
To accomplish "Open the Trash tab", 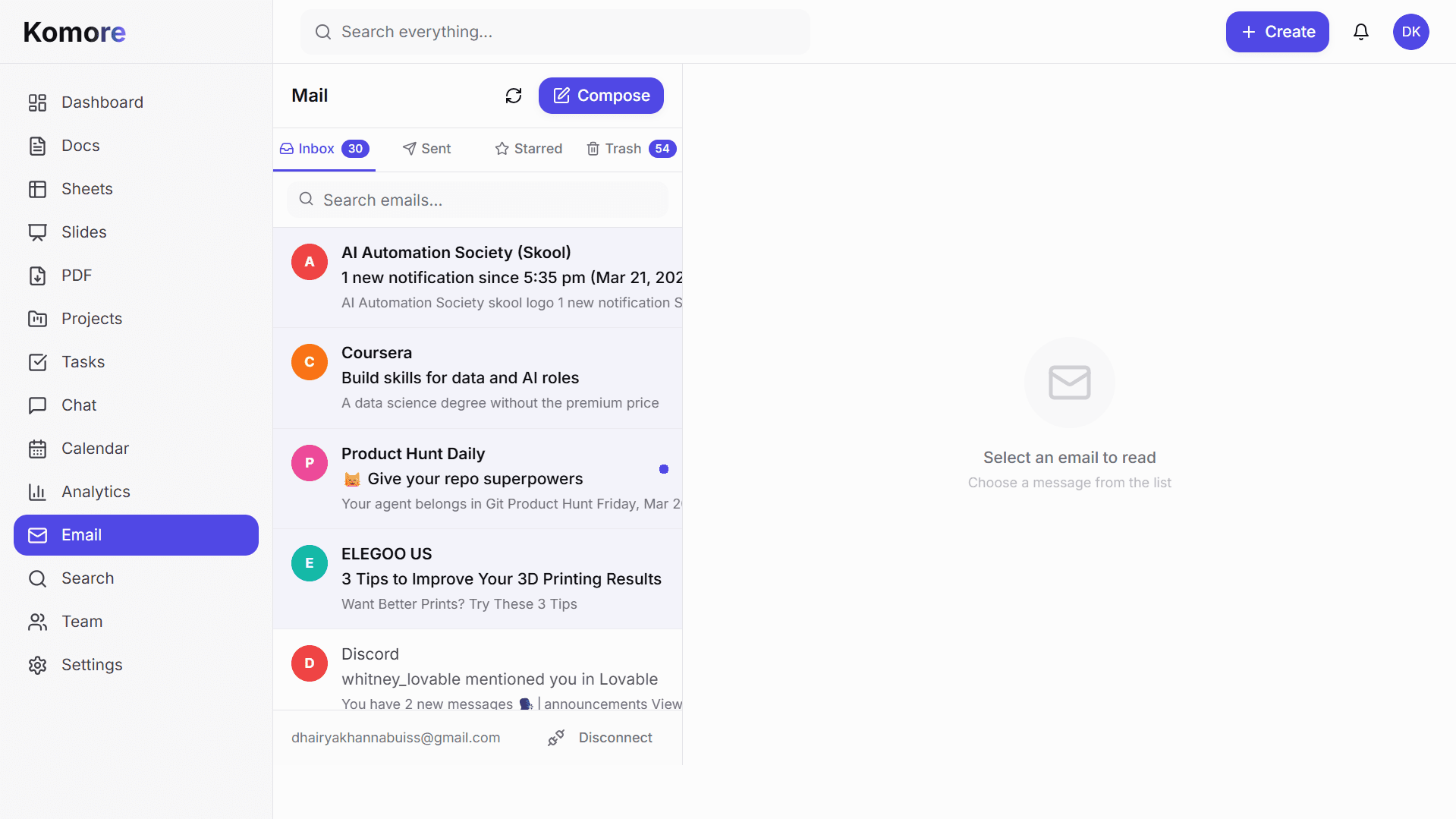I will [x=623, y=148].
